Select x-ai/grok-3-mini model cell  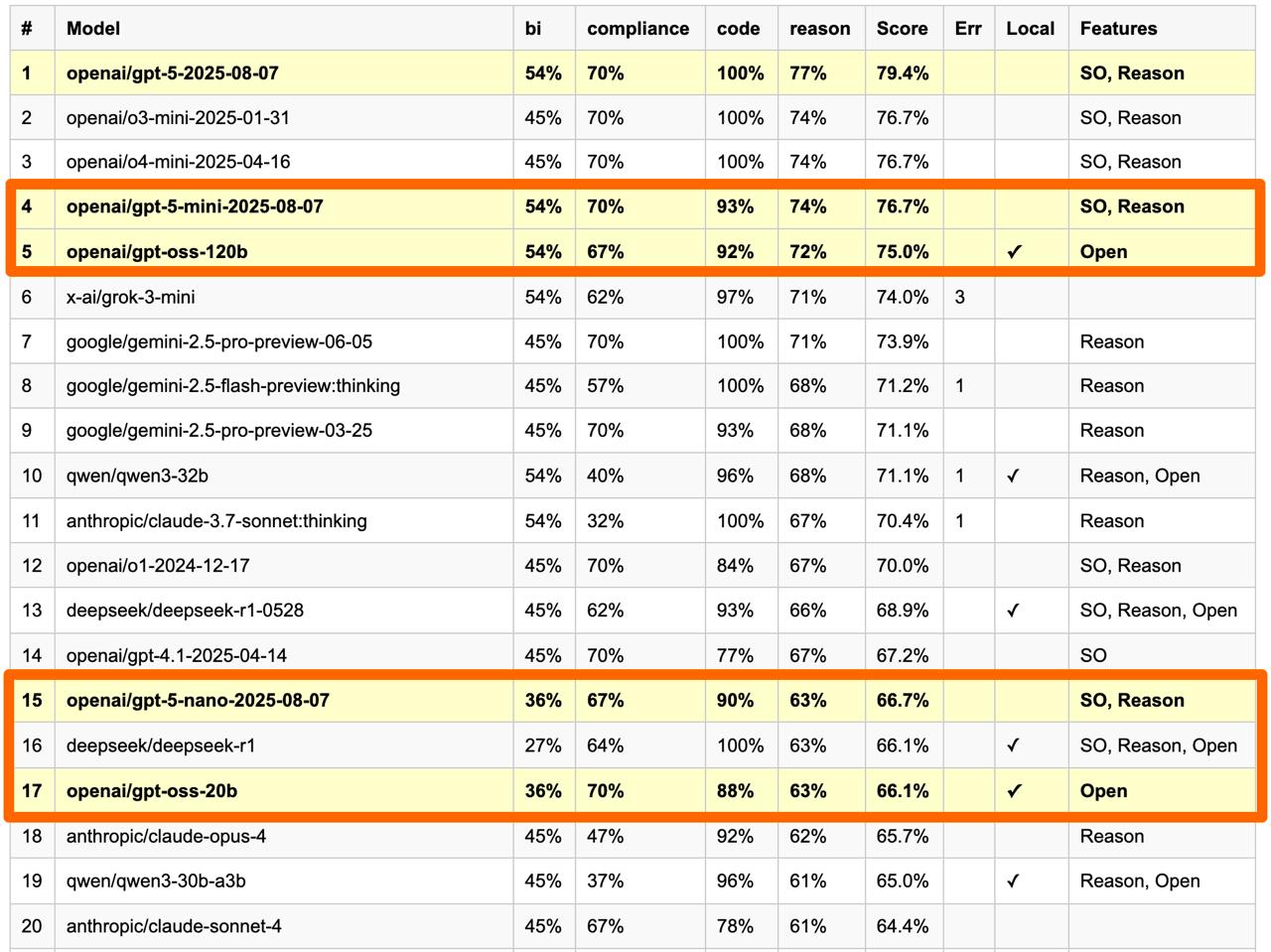coord(284,297)
